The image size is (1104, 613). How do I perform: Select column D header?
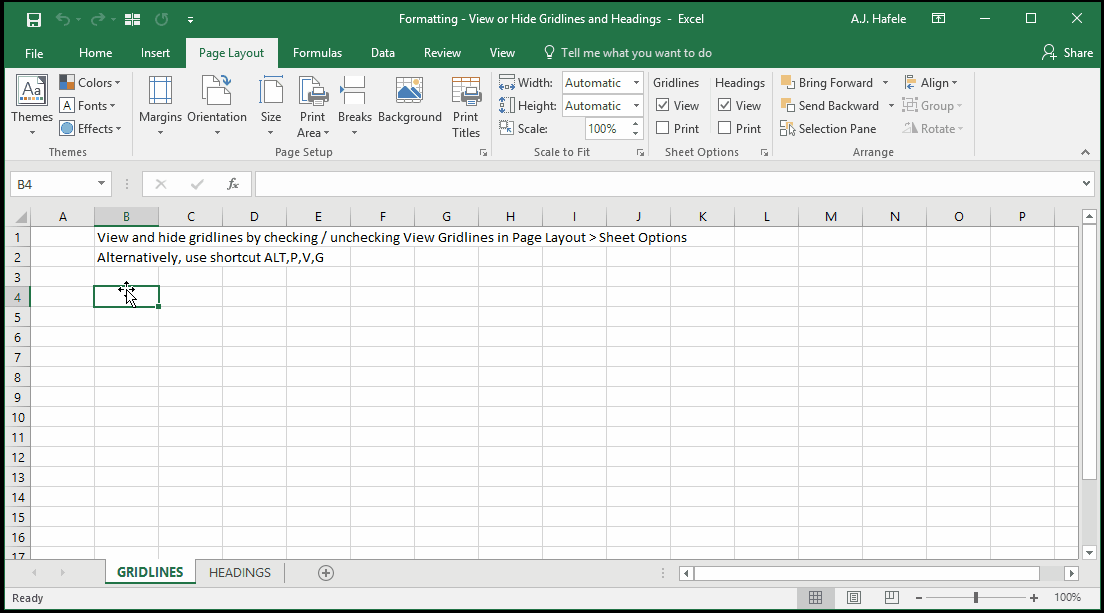(254, 217)
